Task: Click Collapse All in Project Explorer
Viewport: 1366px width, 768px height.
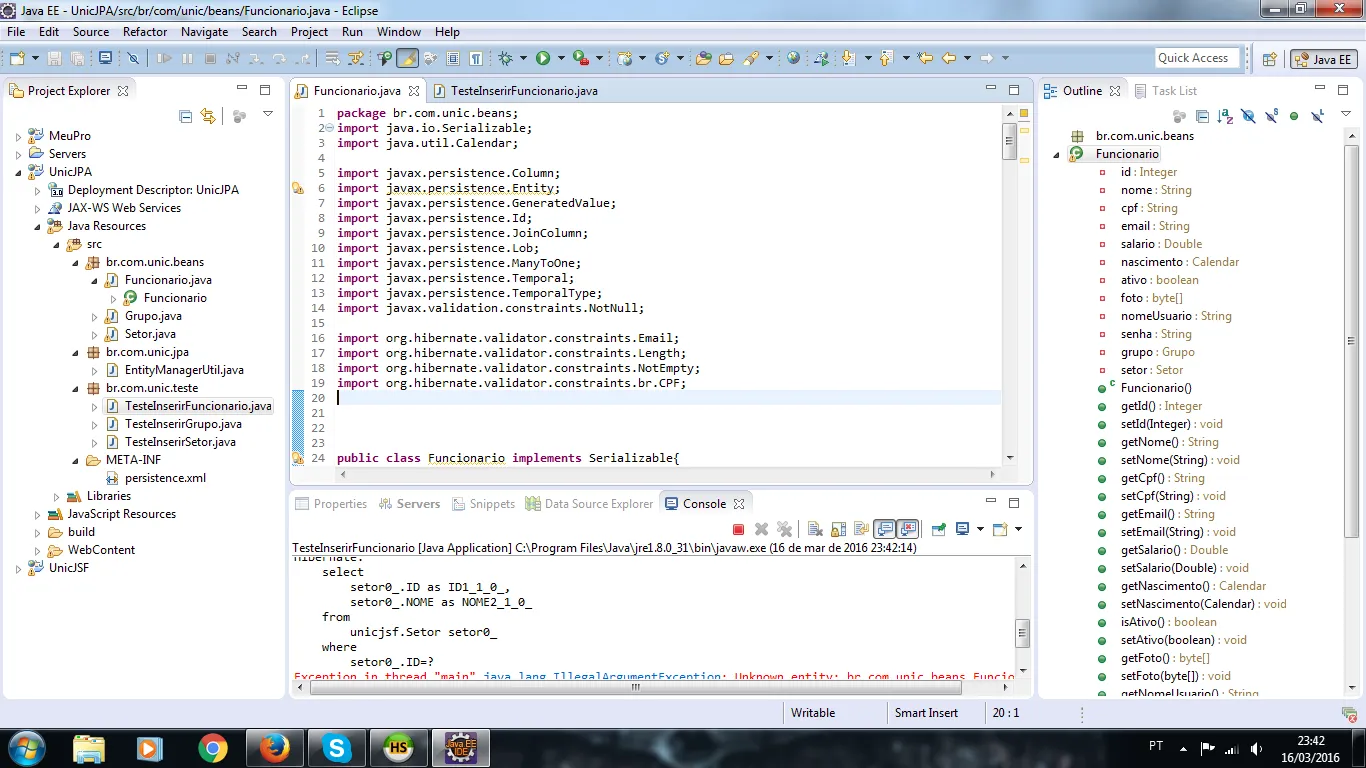Action: (185, 116)
